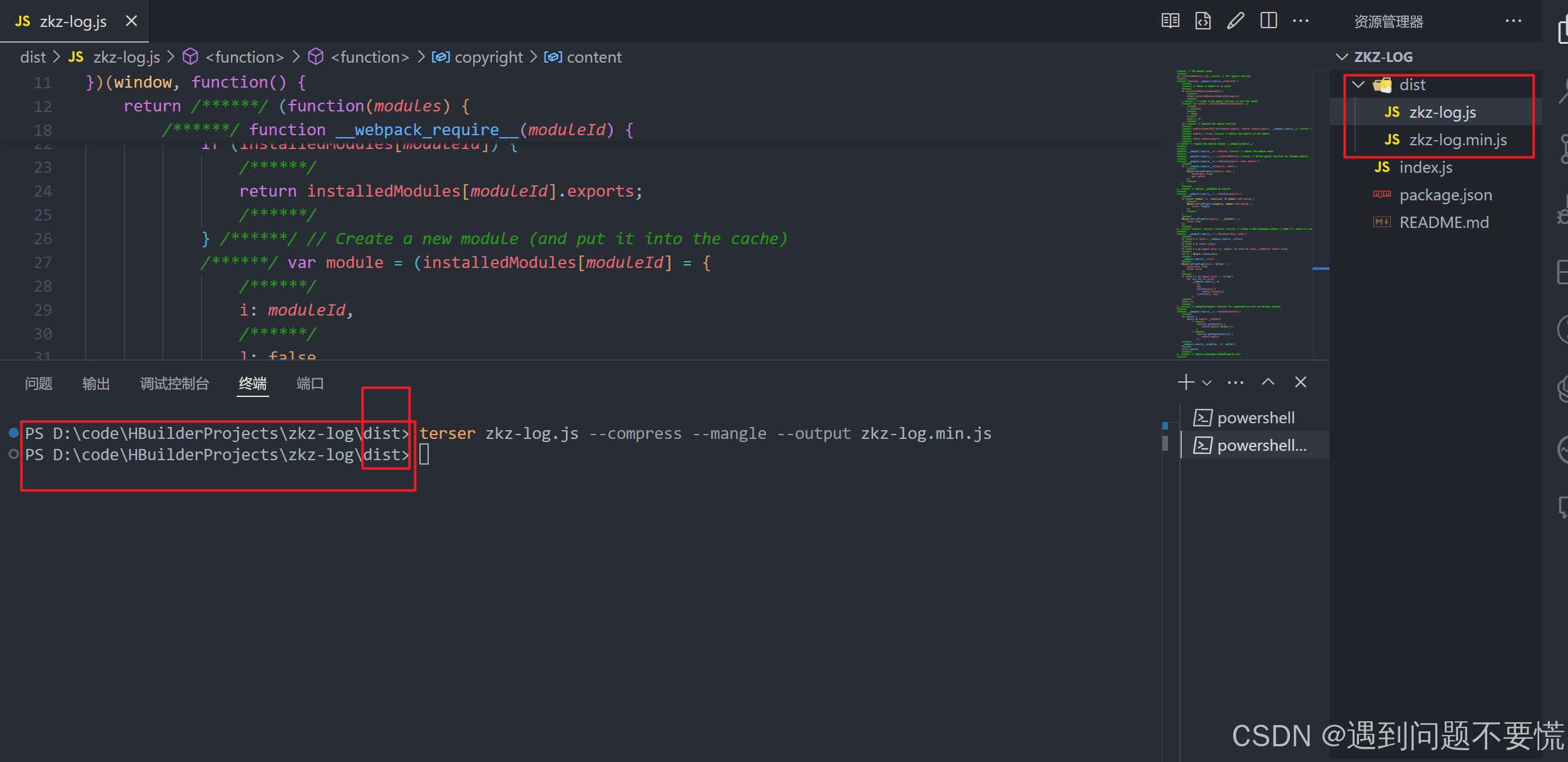This screenshot has height=762, width=1568.
Task: Click the new terminal plus icon
Action: 1186,382
